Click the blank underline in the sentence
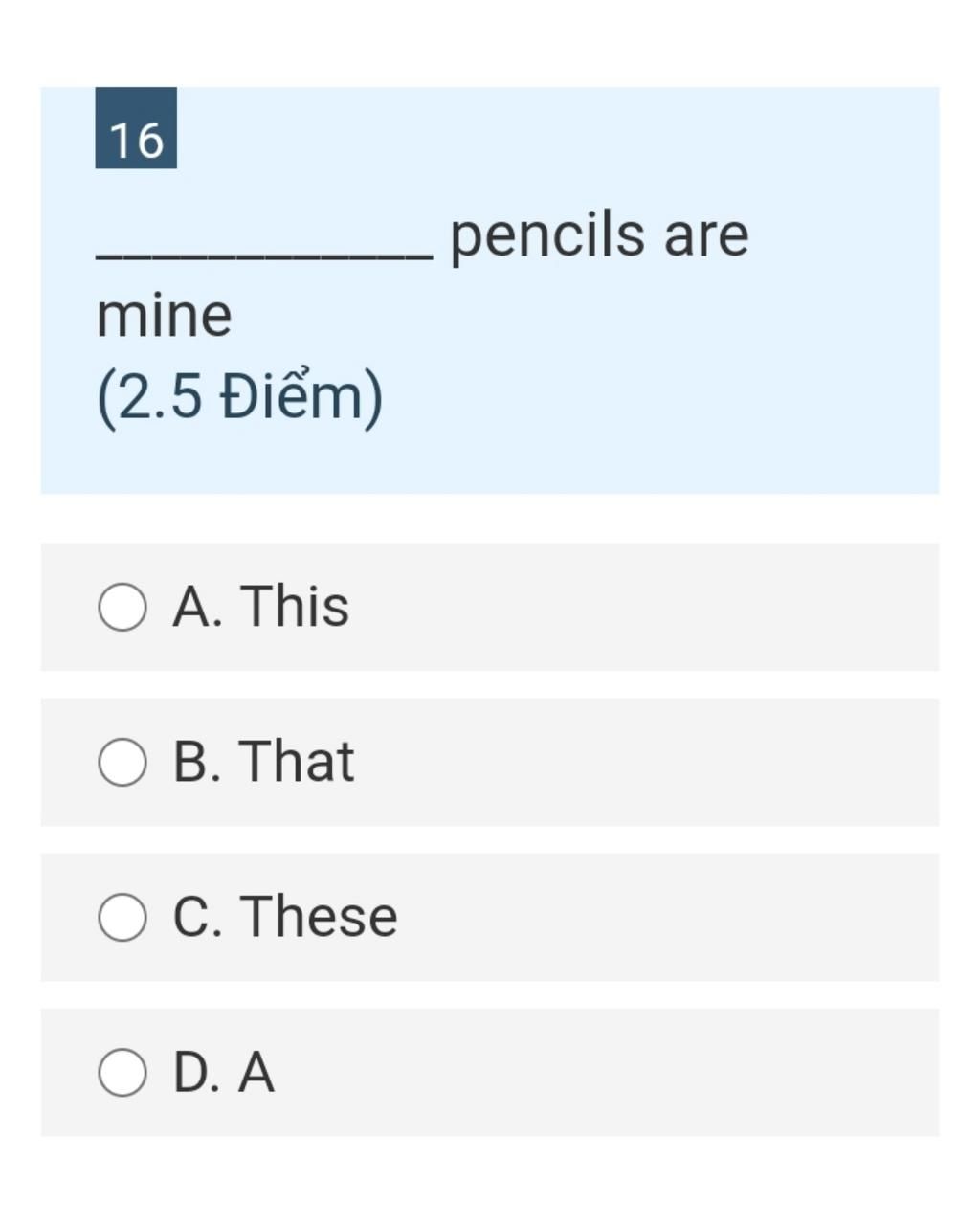980x1225 pixels. (265, 255)
